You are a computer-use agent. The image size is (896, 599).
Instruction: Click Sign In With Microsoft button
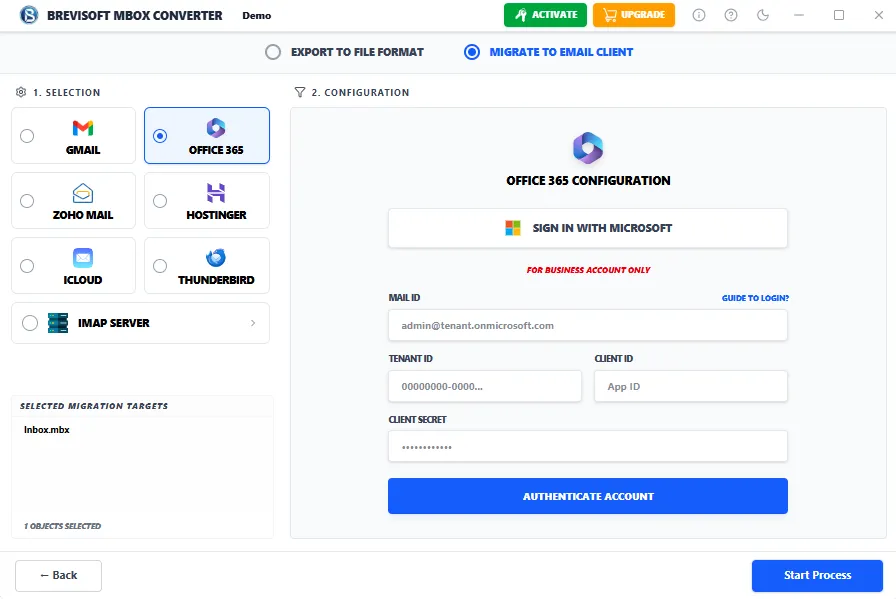tap(588, 228)
